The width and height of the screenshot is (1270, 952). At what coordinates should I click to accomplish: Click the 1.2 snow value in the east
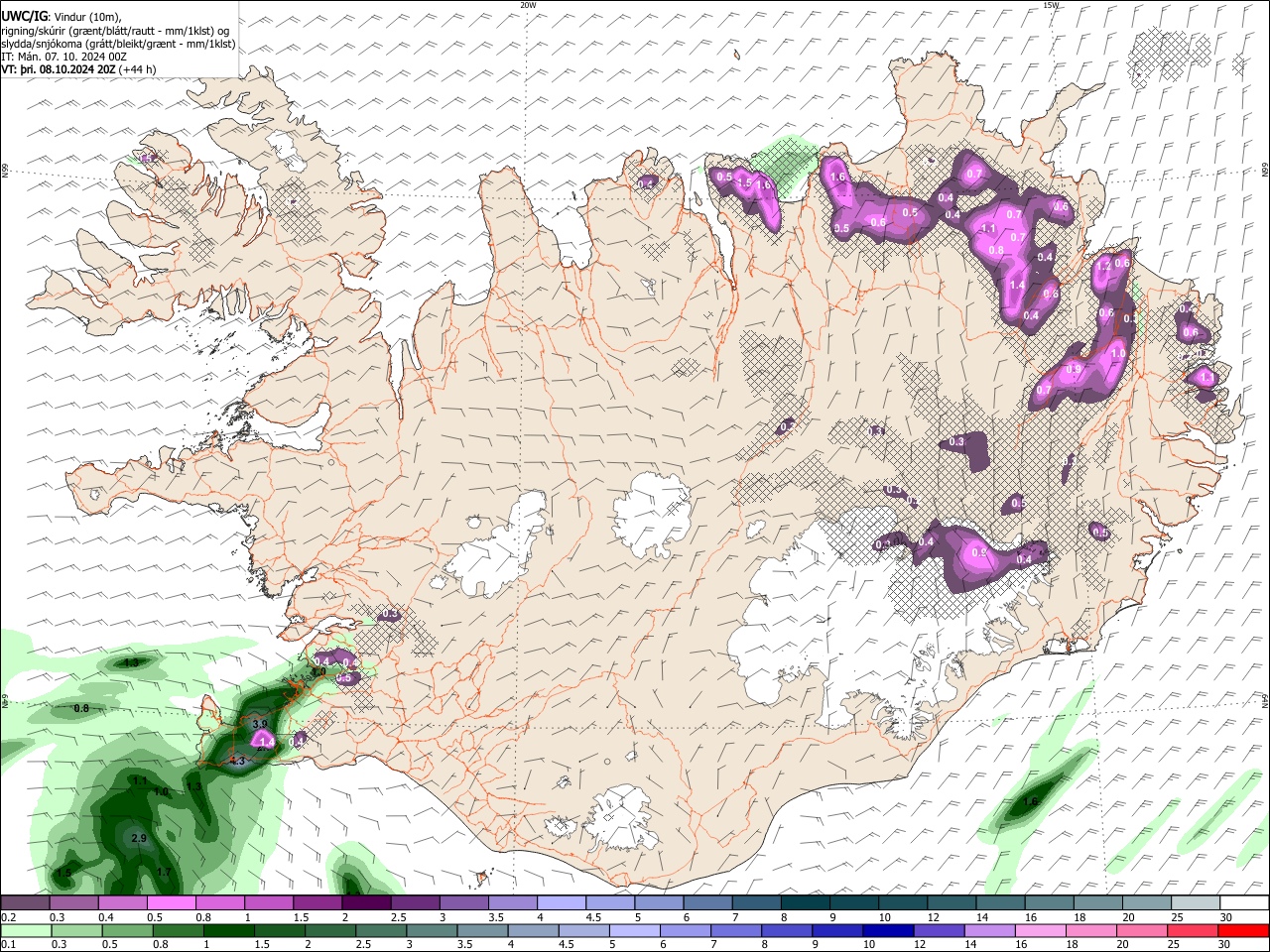tap(1103, 266)
